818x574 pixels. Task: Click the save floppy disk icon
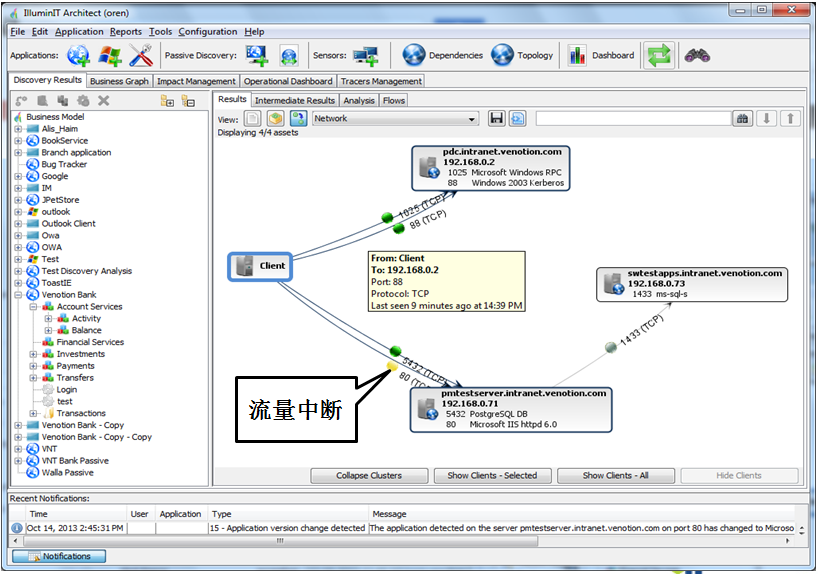point(496,118)
